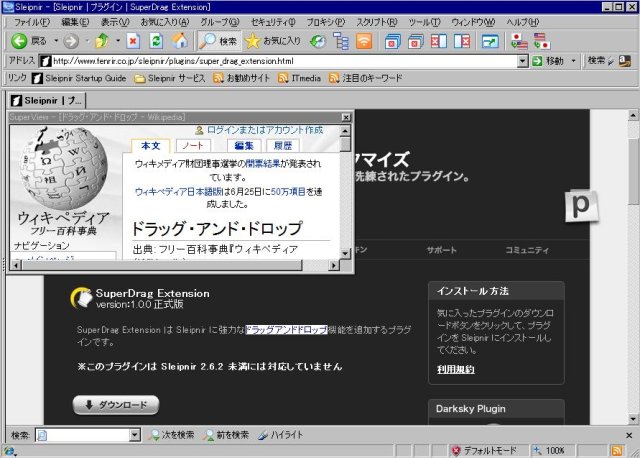Switch to the ノート tab in Wikipedia
This screenshot has width=640, height=458.
193,146
